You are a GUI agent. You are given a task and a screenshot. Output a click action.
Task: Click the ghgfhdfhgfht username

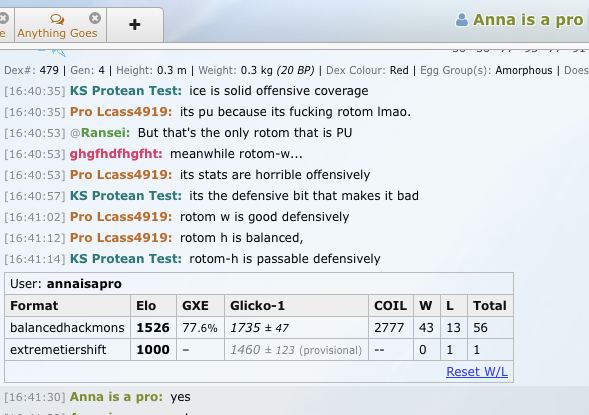point(116,154)
